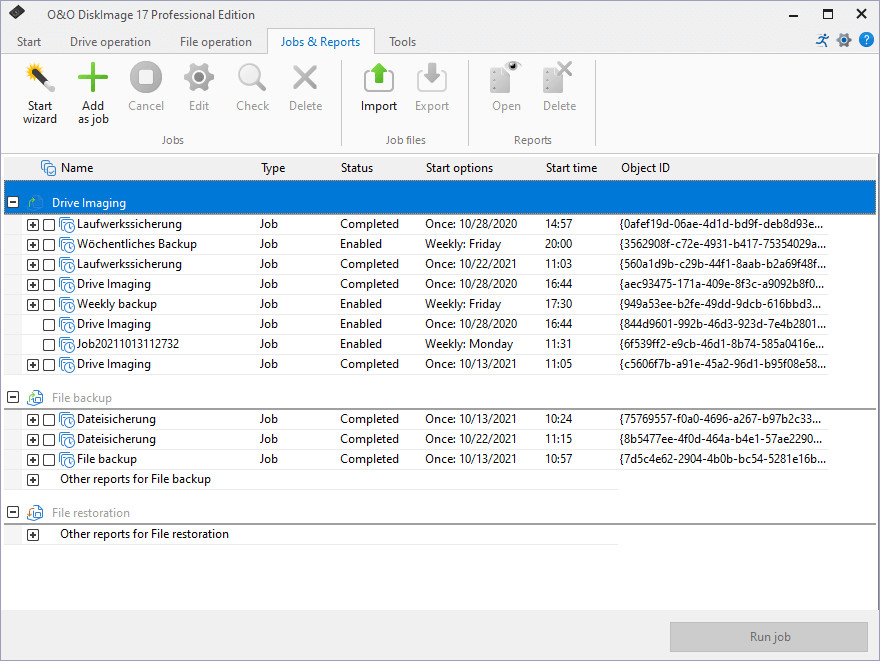Image resolution: width=880 pixels, height=661 pixels.
Task: Check the Wöchentliches Backup checkbox
Action: click(x=49, y=245)
